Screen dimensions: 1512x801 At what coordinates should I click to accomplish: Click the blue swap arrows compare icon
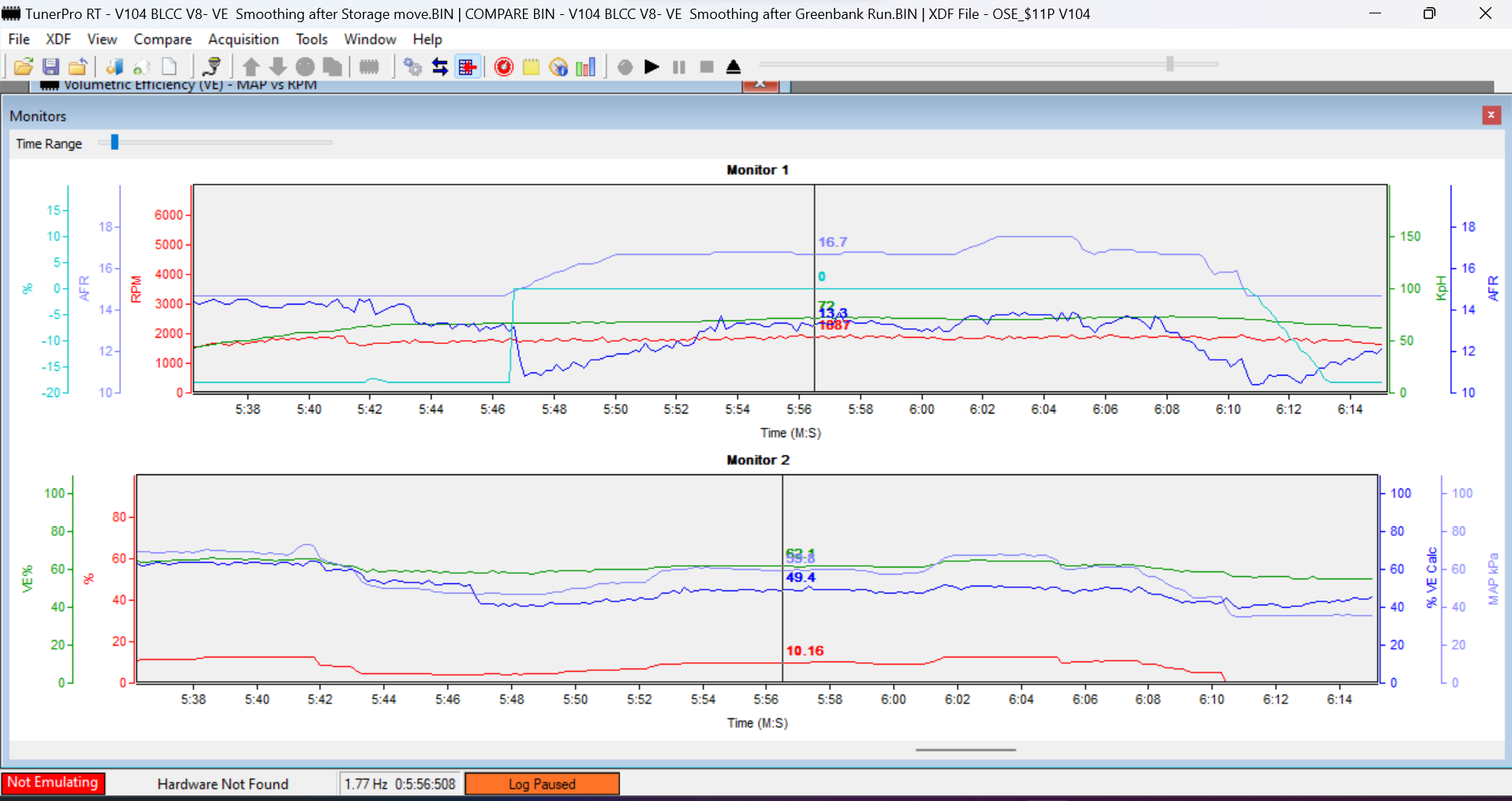[x=440, y=67]
